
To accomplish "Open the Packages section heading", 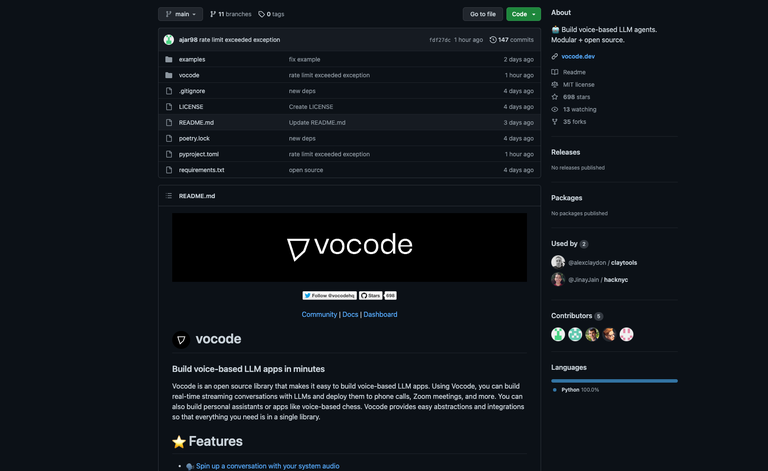I will click(566, 198).
